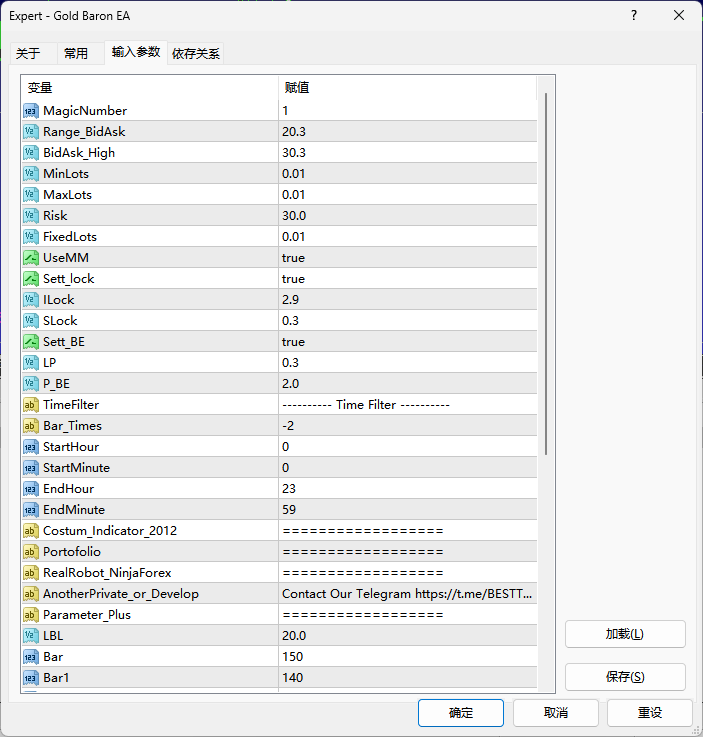Toggle the UseMM true value
This screenshot has width=703, height=737.
tap(294, 258)
